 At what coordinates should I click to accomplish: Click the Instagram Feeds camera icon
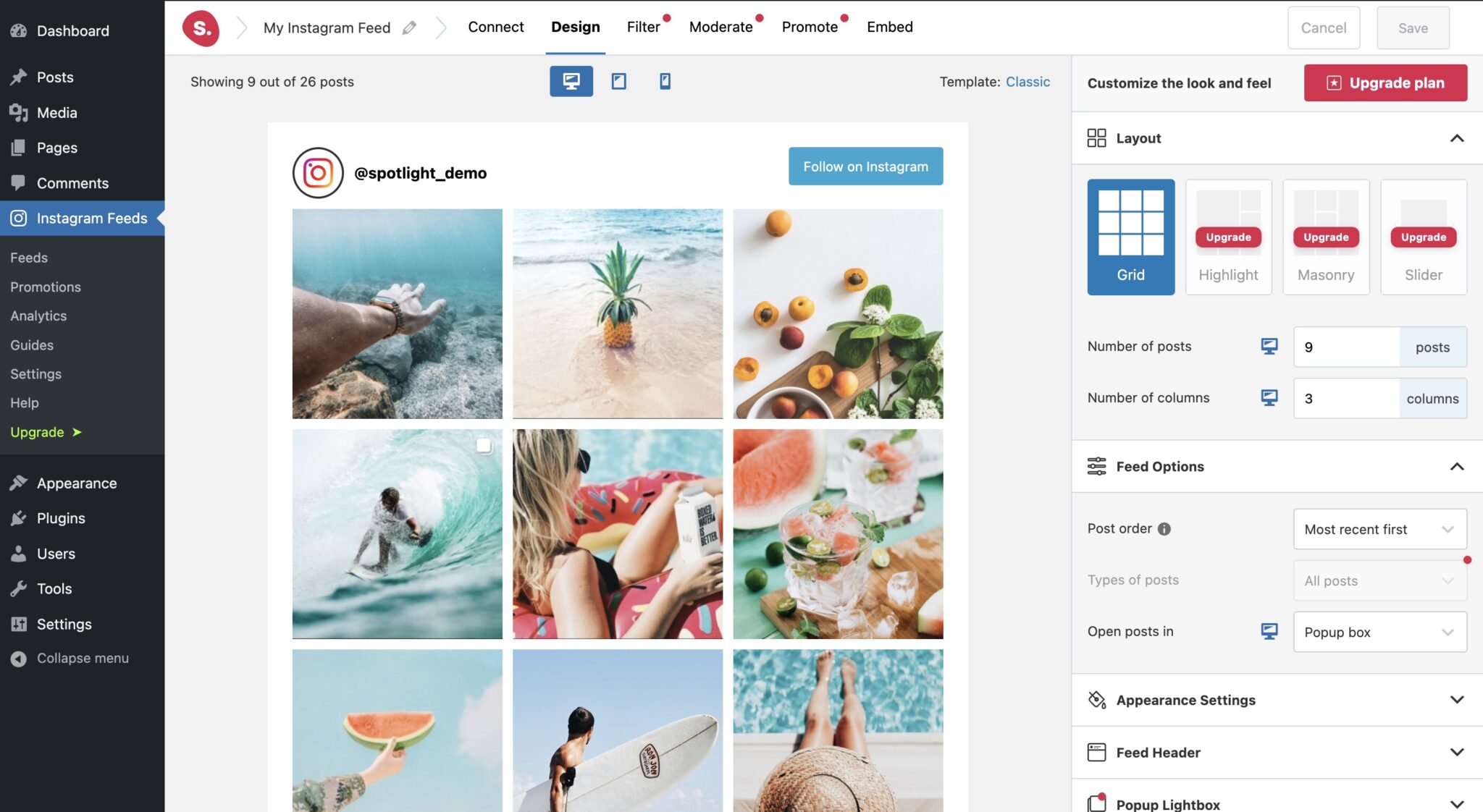[x=19, y=218]
